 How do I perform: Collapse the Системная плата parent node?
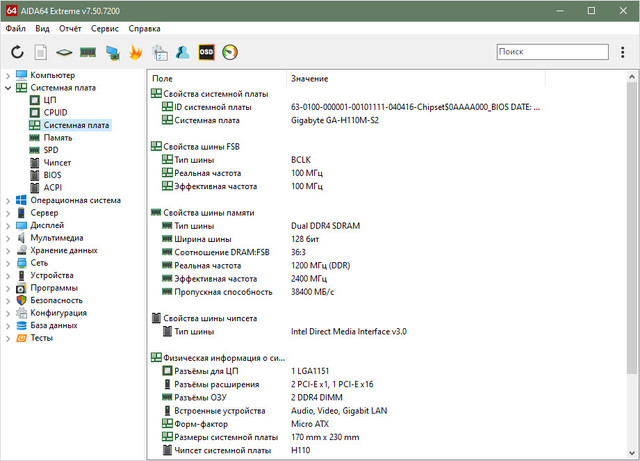8,88
